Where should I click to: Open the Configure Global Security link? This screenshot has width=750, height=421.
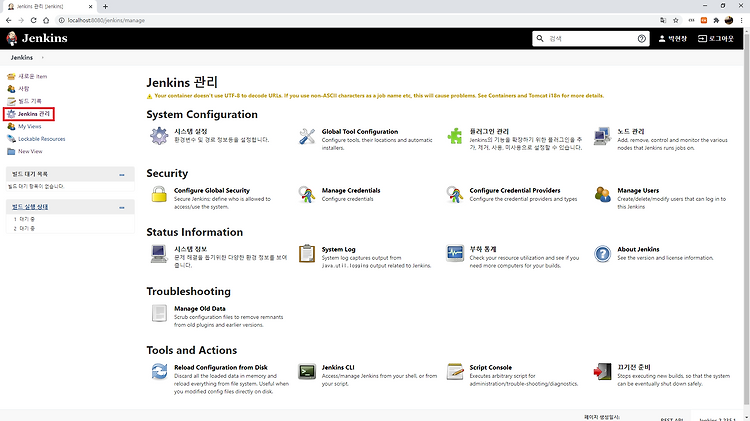(x=212, y=190)
